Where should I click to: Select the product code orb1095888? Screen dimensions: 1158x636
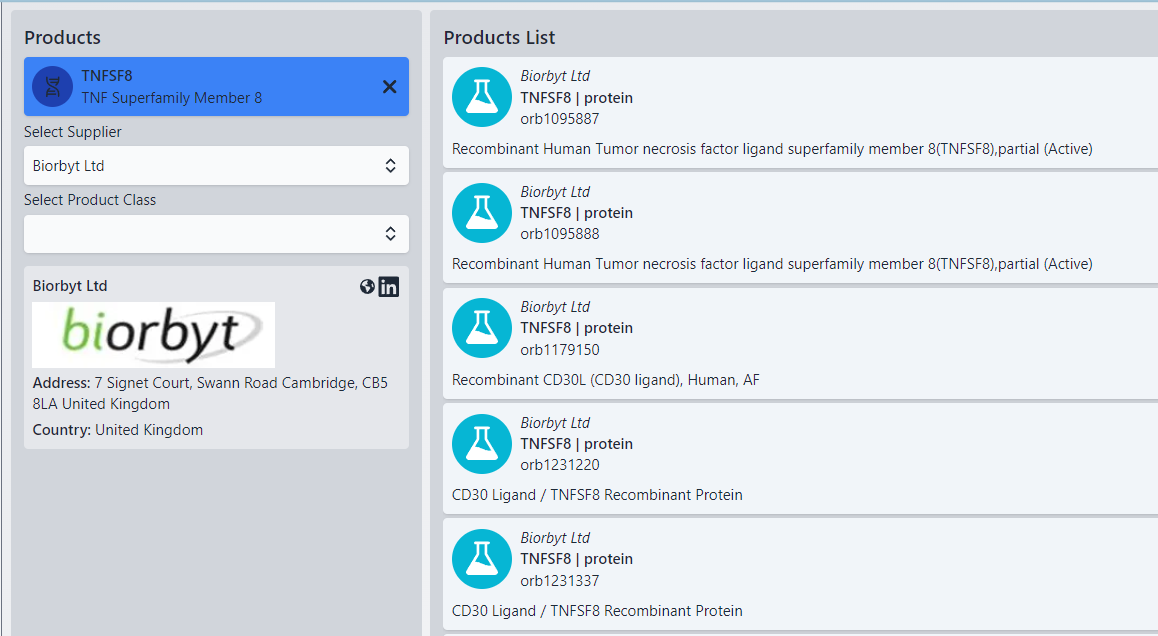560,234
